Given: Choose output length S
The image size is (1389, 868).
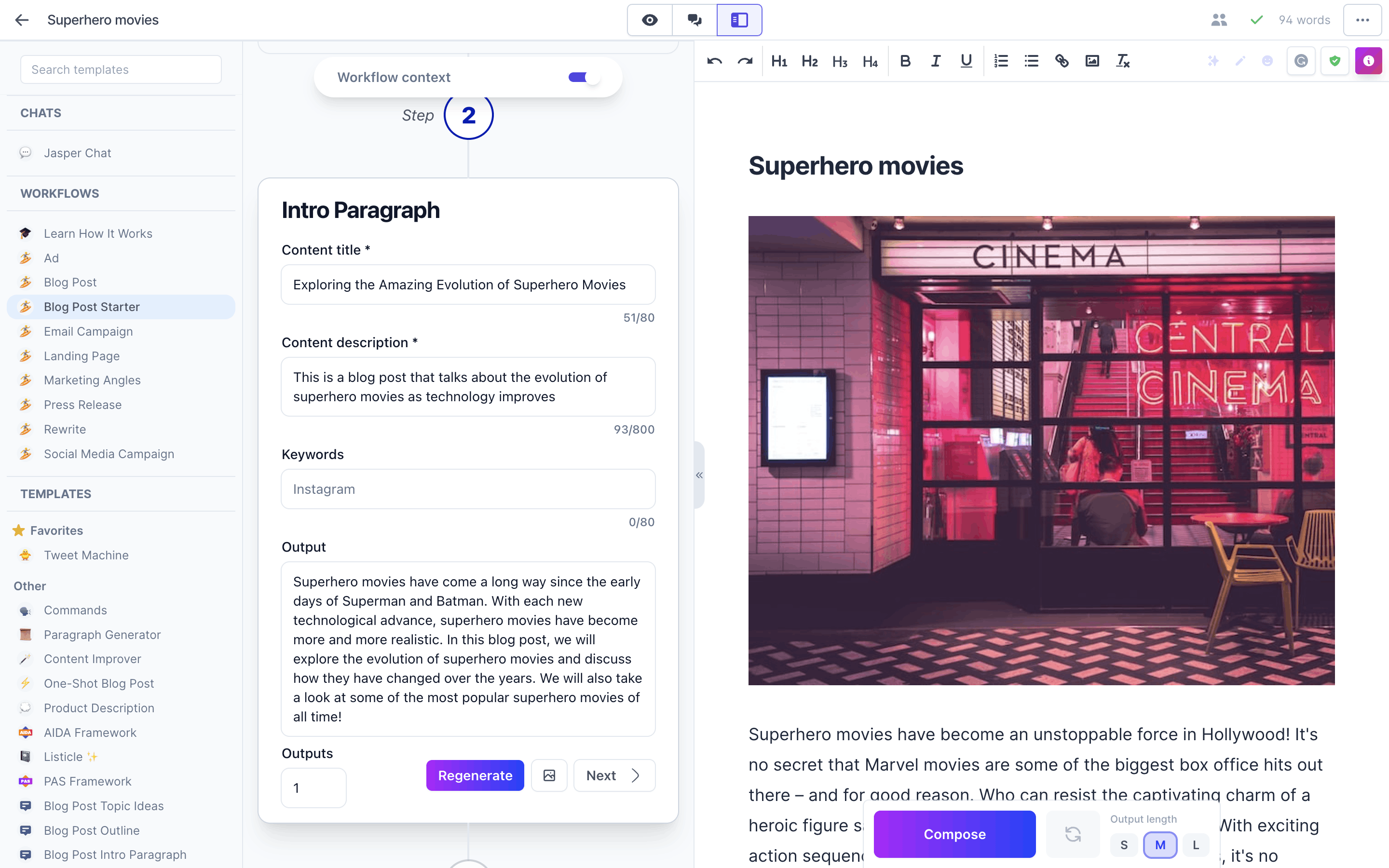Looking at the screenshot, I should [x=1124, y=845].
